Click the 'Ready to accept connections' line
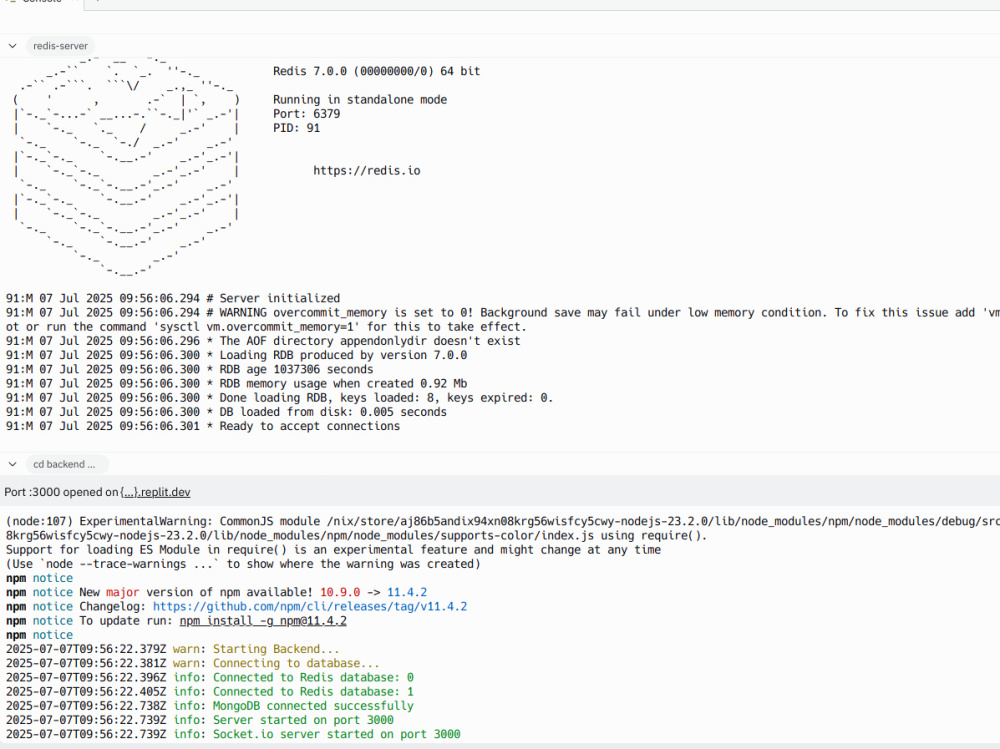The height and width of the screenshot is (749, 1000). pyautogui.click(x=203, y=426)
